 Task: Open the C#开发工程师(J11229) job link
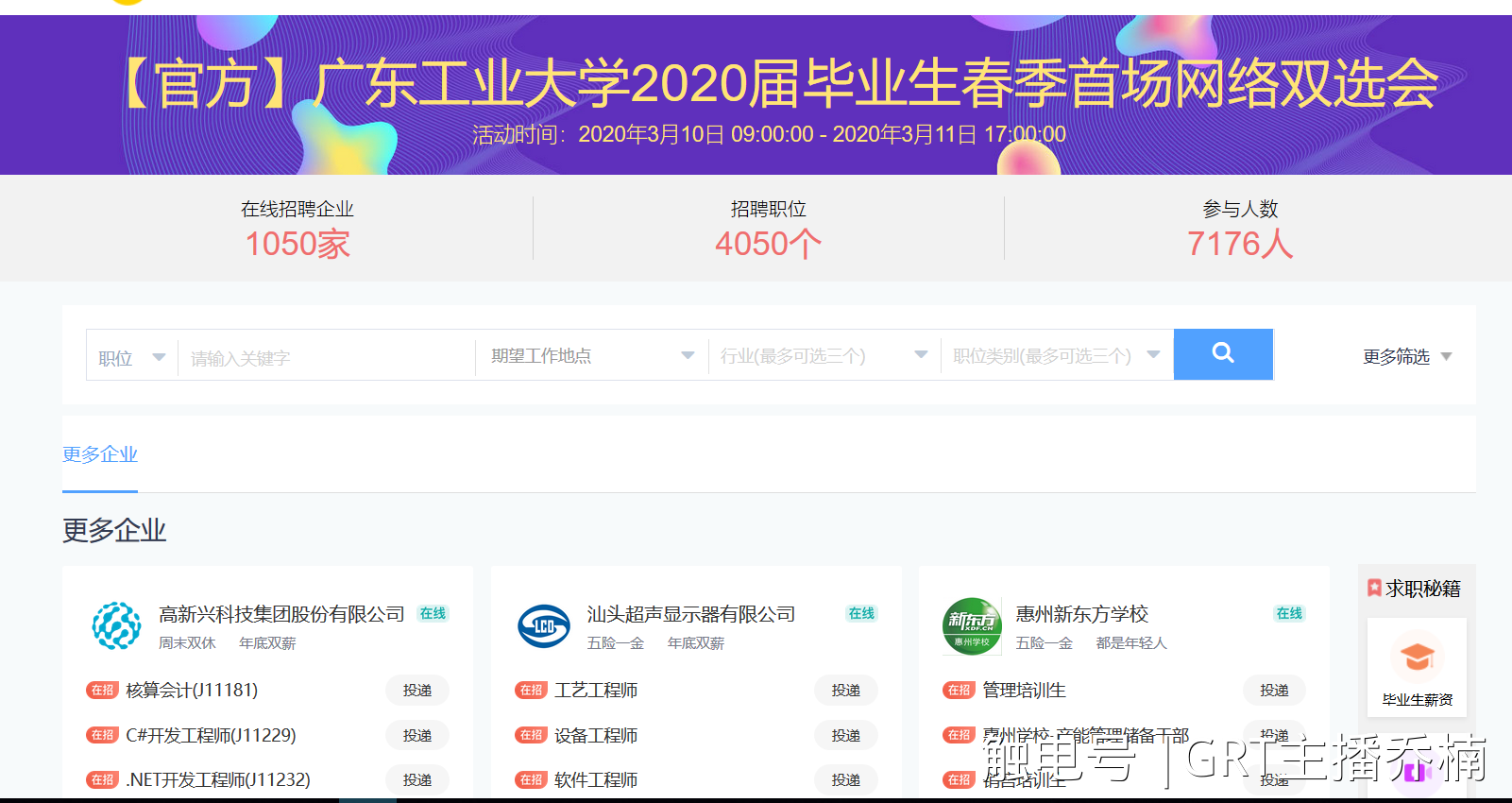(211, 735)
